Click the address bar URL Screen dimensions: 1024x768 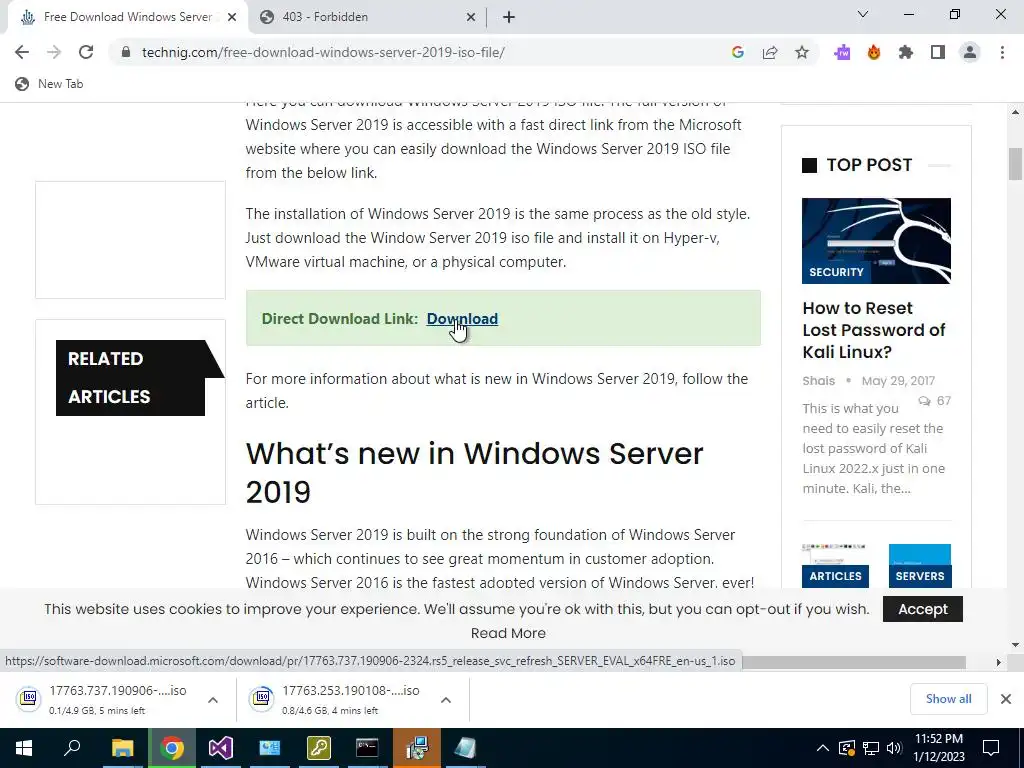[323, 52]
